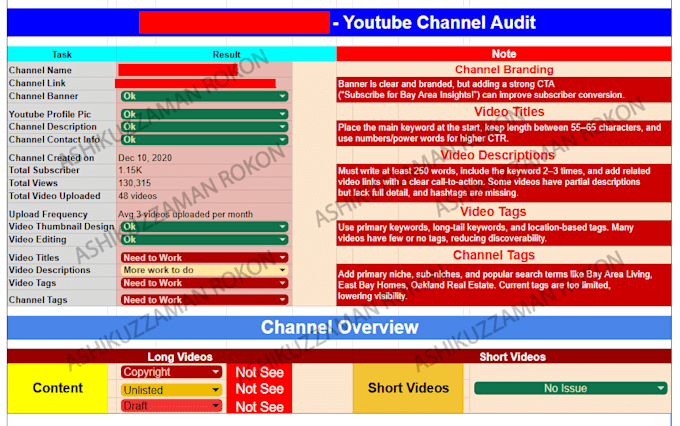
Task: Select the Long Videos header cell
Action: tap(180, 357)
